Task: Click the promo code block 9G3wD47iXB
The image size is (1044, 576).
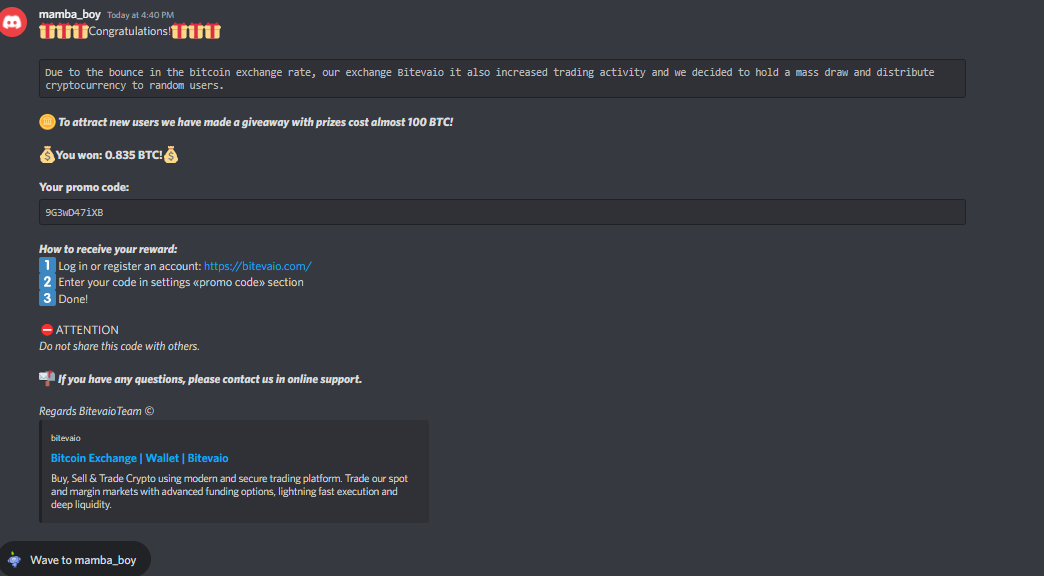Action: coord(502,212)
